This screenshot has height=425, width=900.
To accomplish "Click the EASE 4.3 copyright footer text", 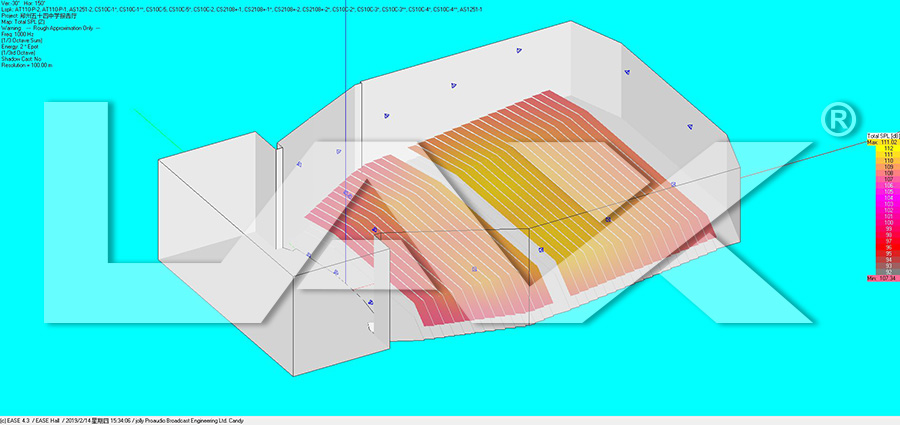I will [x=122, y=421].
